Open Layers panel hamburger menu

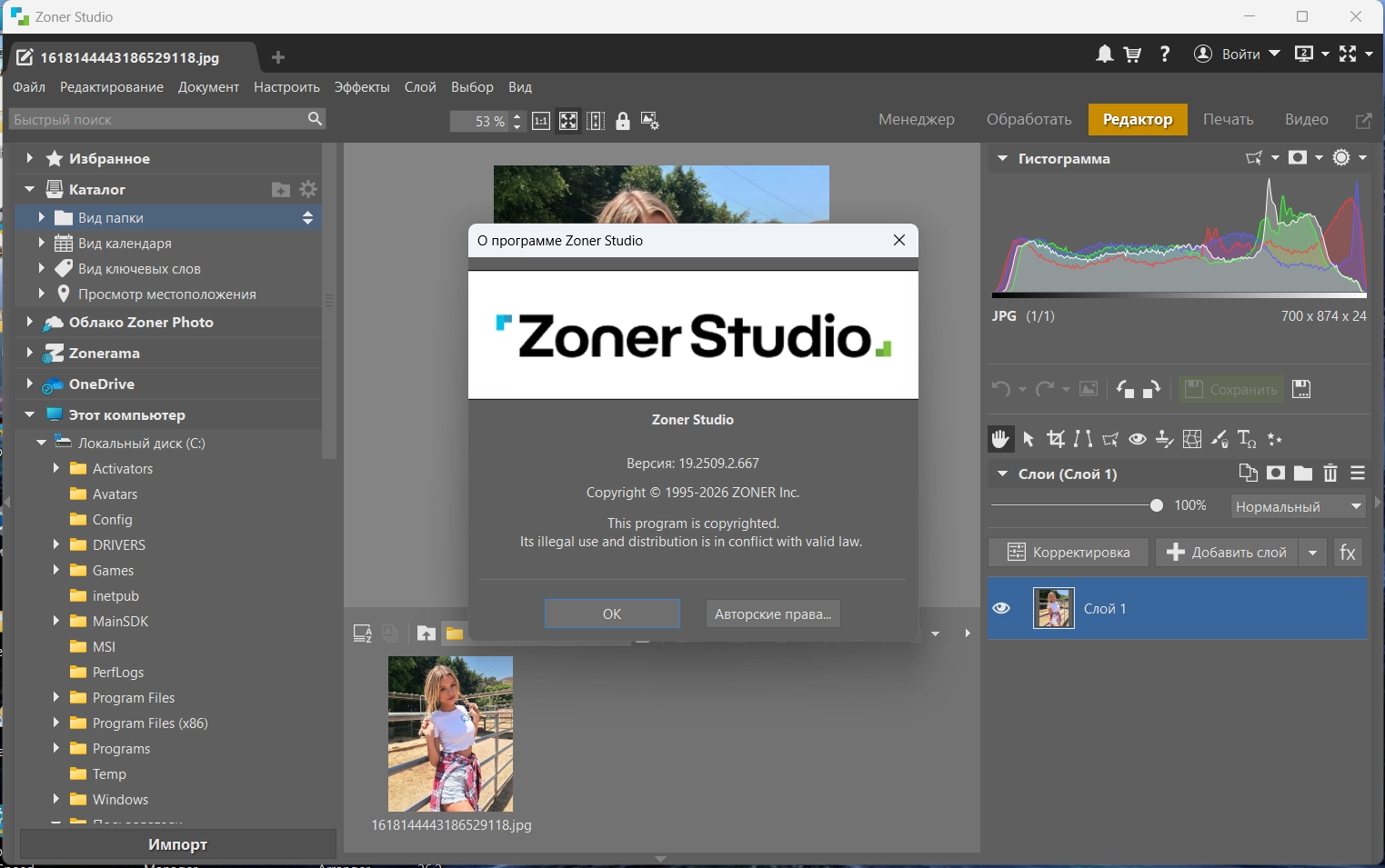[x=1358, y=473]
